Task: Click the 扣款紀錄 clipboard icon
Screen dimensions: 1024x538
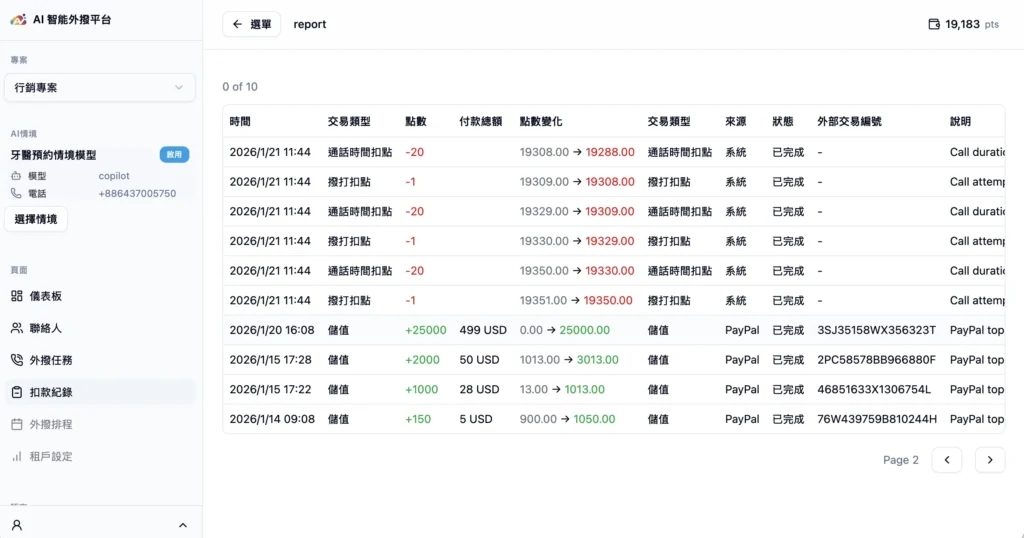Action: coord(17,392)
